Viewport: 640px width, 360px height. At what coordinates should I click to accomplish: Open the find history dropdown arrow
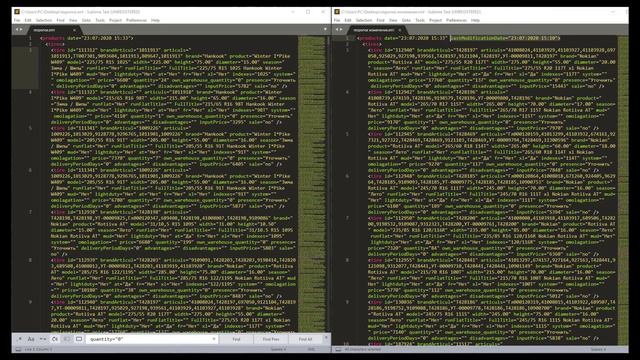pyautogui.click(x=213, y=339)
